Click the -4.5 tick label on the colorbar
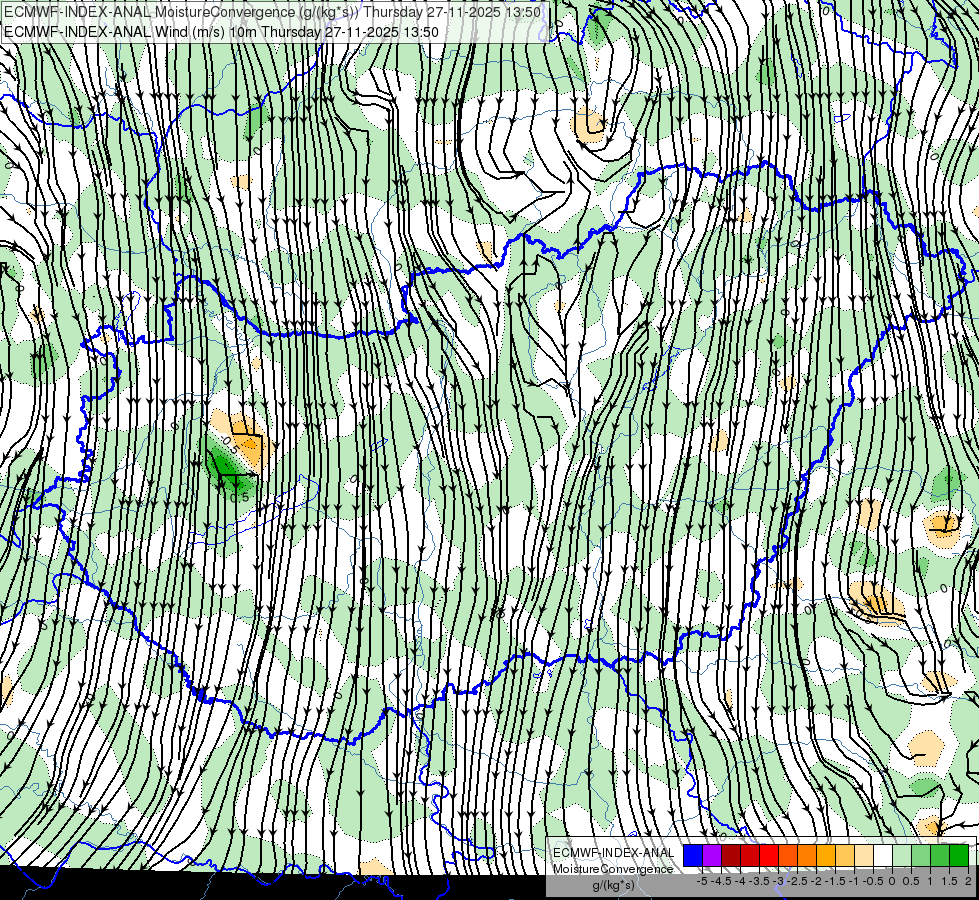Viewport: 979px width, 900px height. pyautogui.click(x=721, y=881)
